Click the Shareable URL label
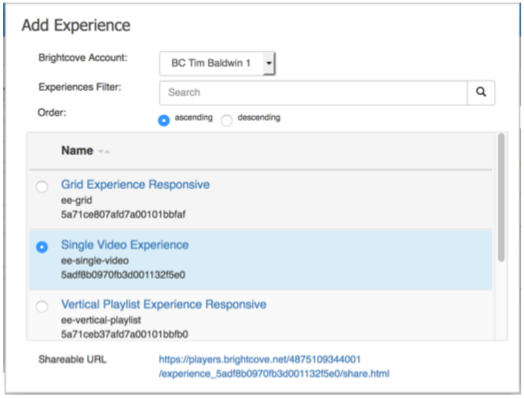This screenshot has height=398, width=524. click(x=72, y=360)
